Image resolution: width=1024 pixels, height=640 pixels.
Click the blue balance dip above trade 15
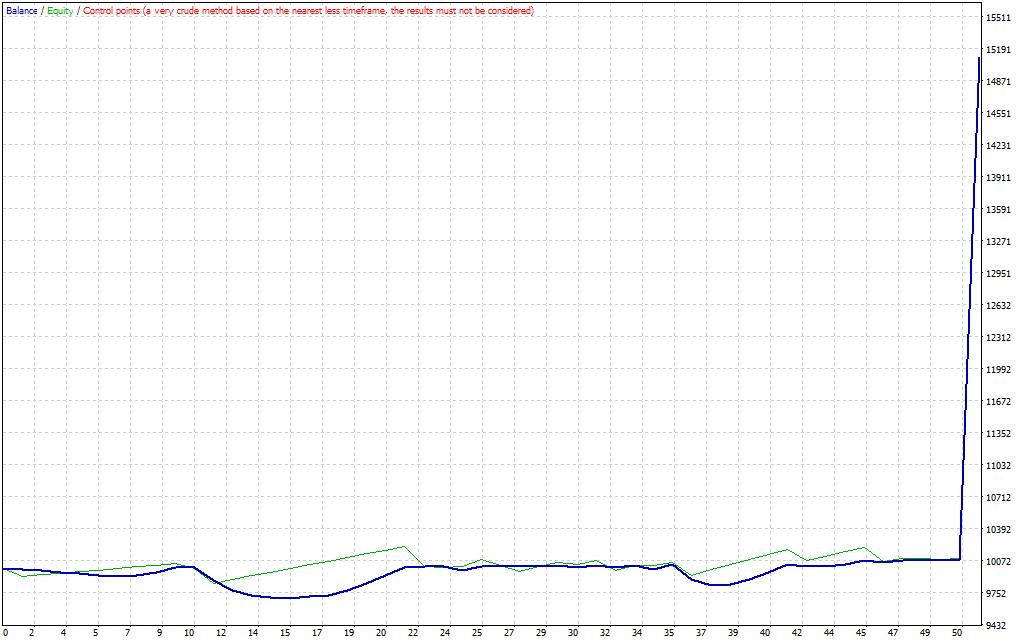(x=286, y=598)
